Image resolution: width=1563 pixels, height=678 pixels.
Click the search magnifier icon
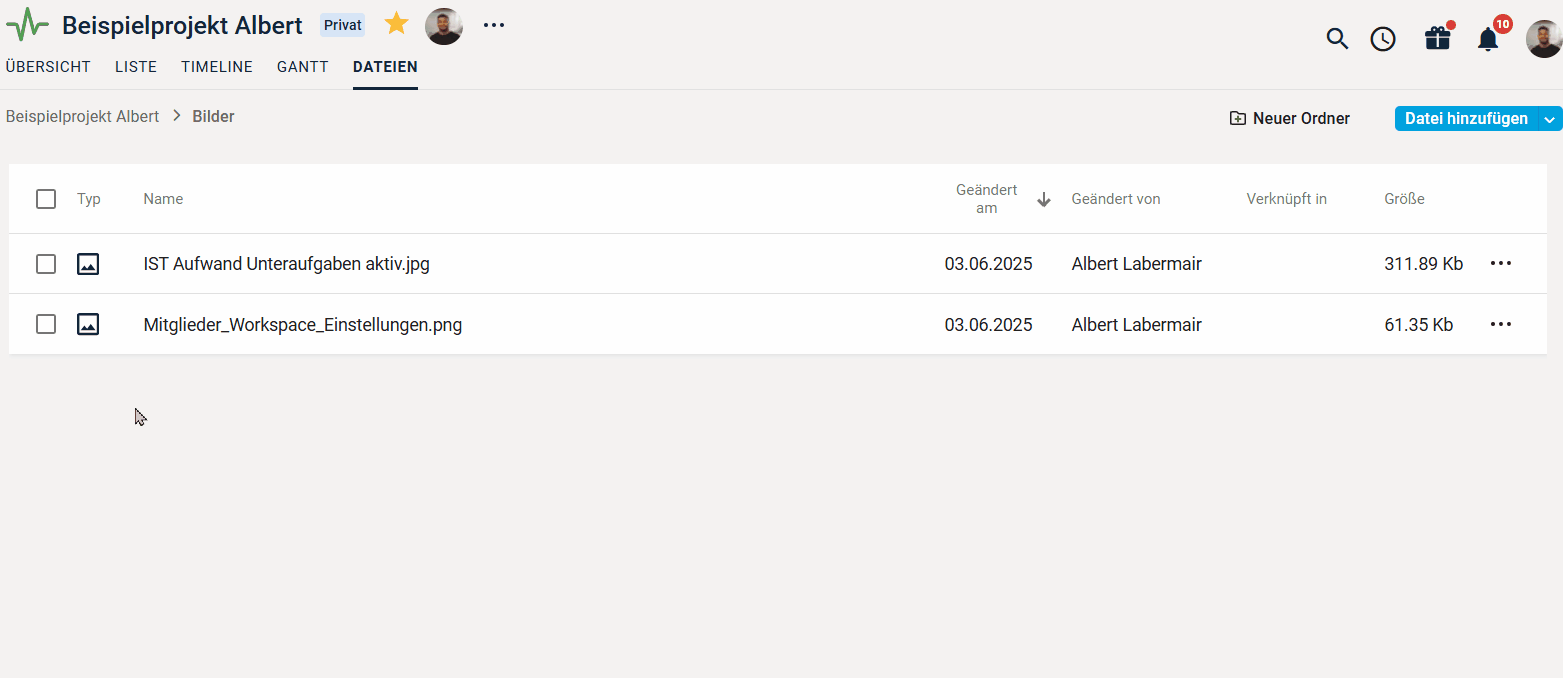1337,39
